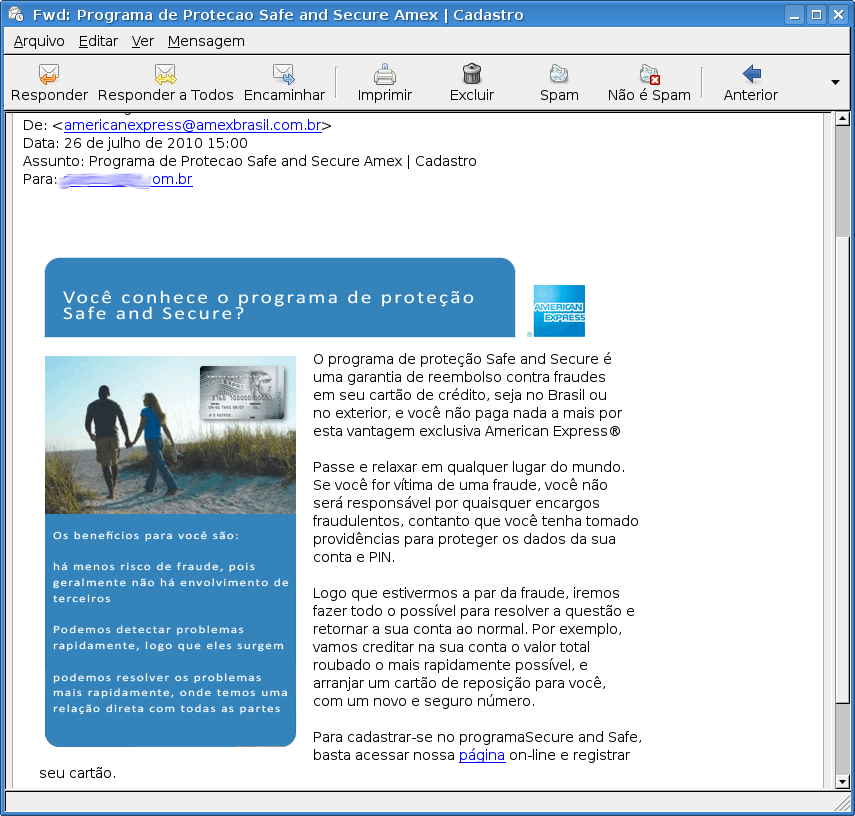Click the subject line "Assunto: Programa de Protecao"
The width and height of the screenshot is (855, 816).
point(250,161)
